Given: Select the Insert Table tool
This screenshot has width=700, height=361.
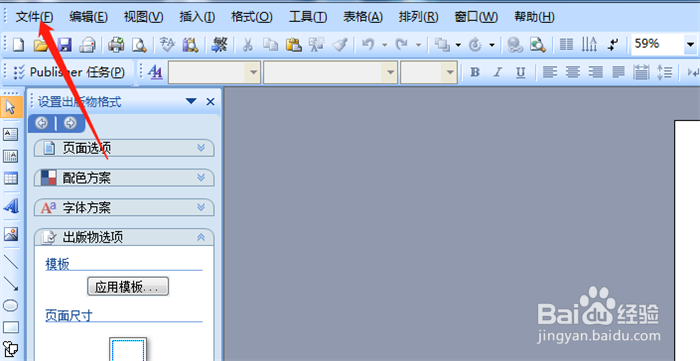Looking at the screenshot, I should coord(11,179).
